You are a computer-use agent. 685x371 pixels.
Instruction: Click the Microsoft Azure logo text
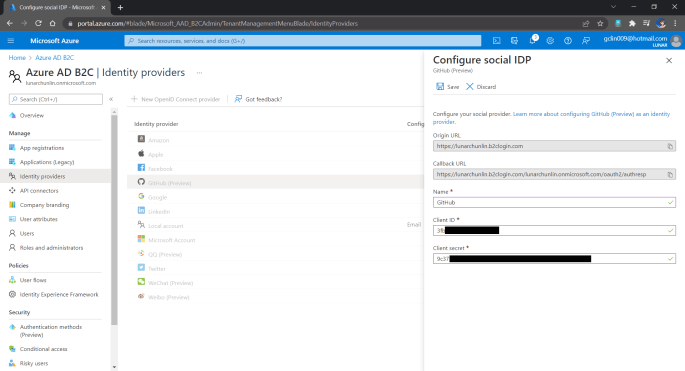(55, 41)
